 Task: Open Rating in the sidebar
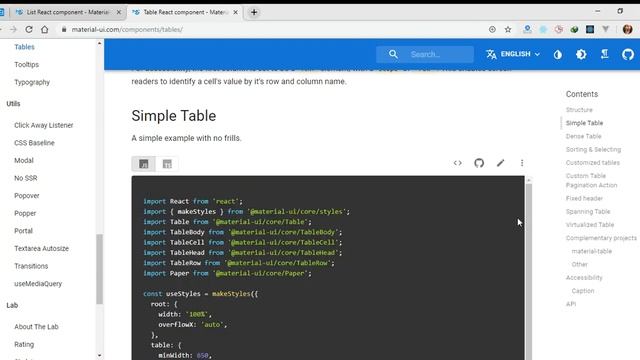(x=24, y=344)
